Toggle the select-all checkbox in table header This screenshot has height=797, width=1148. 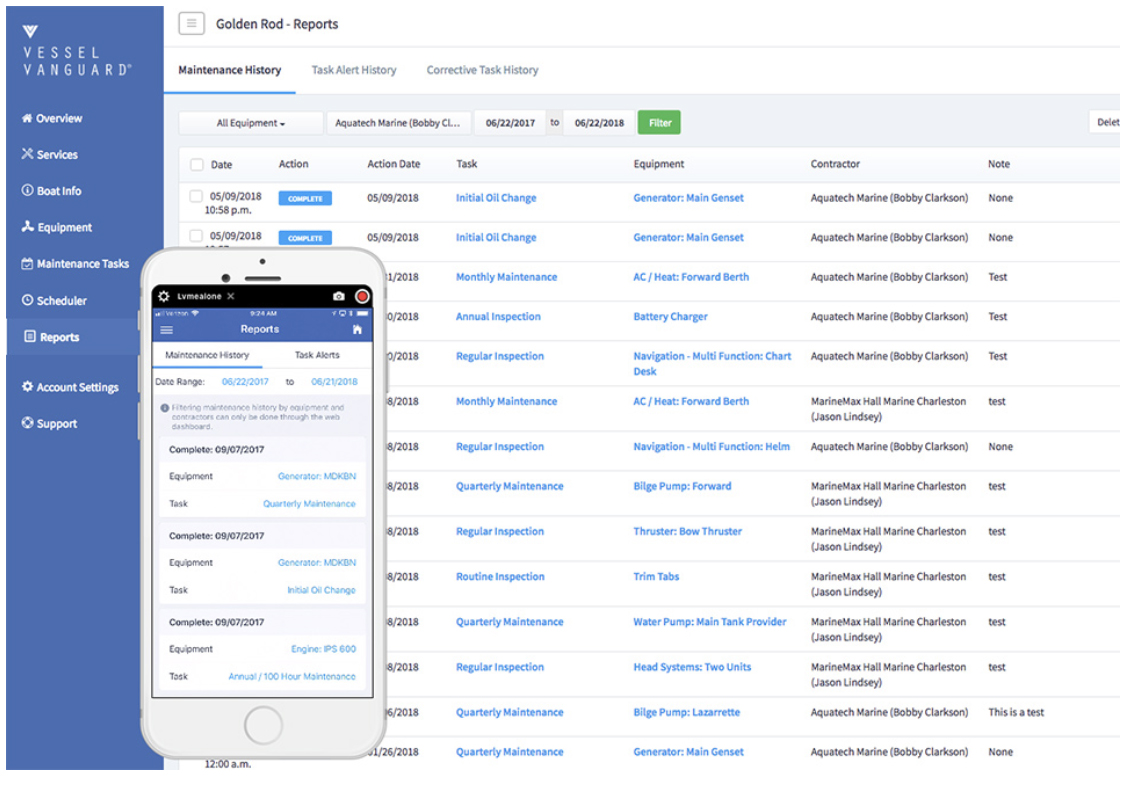[196, 165]
